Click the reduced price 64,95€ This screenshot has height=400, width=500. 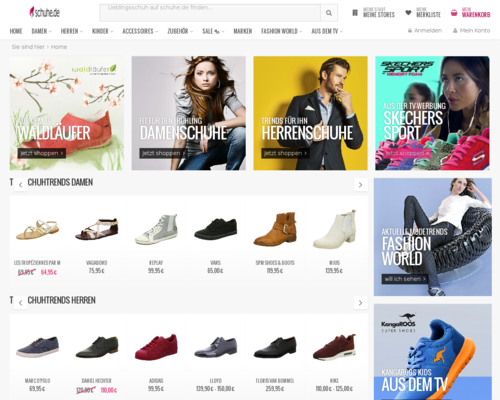[49, 272]
